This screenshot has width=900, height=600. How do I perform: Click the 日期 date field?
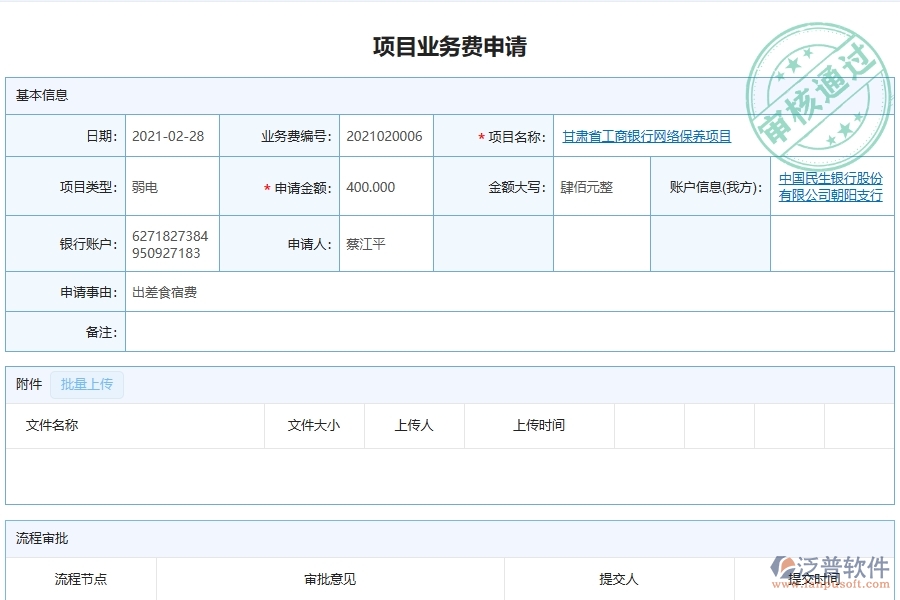click(169, 136)
